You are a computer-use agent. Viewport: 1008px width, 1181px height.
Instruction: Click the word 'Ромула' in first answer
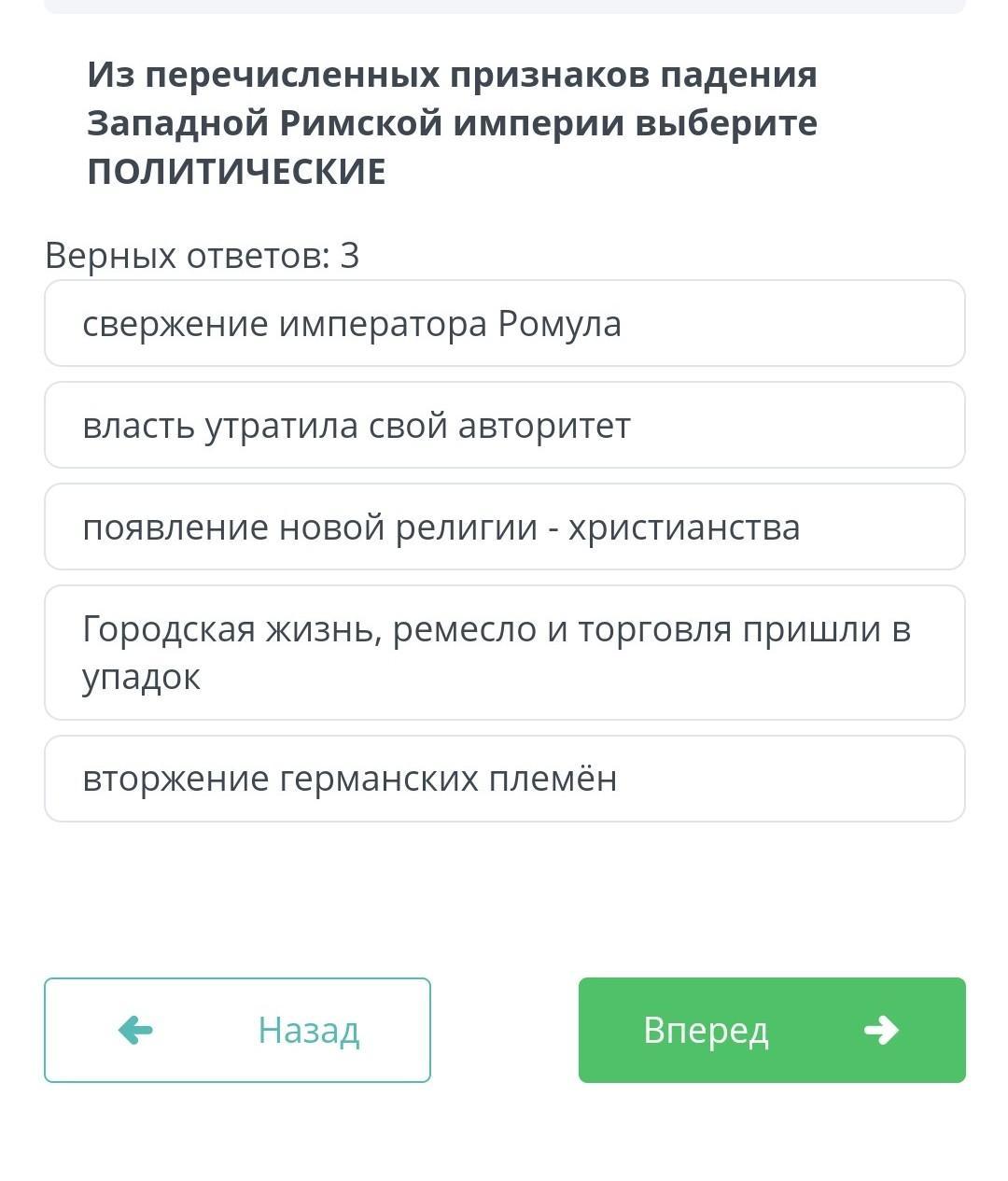pos(559,324)
